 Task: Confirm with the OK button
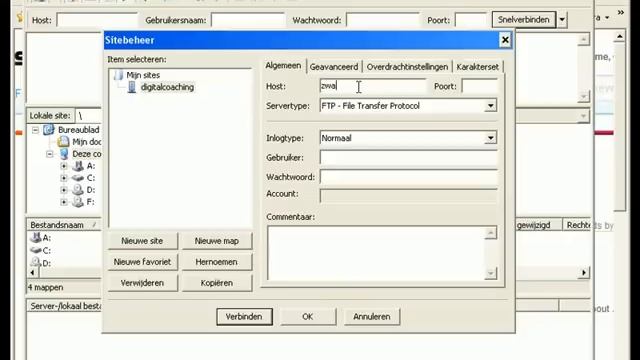308,317
